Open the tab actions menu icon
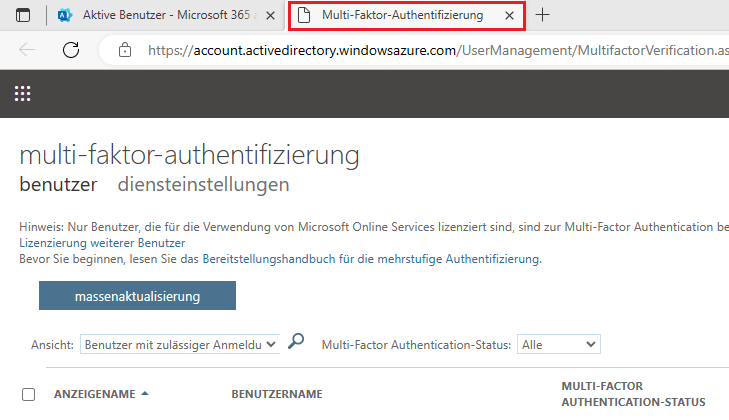729x420 pixels. pos(23,15)
